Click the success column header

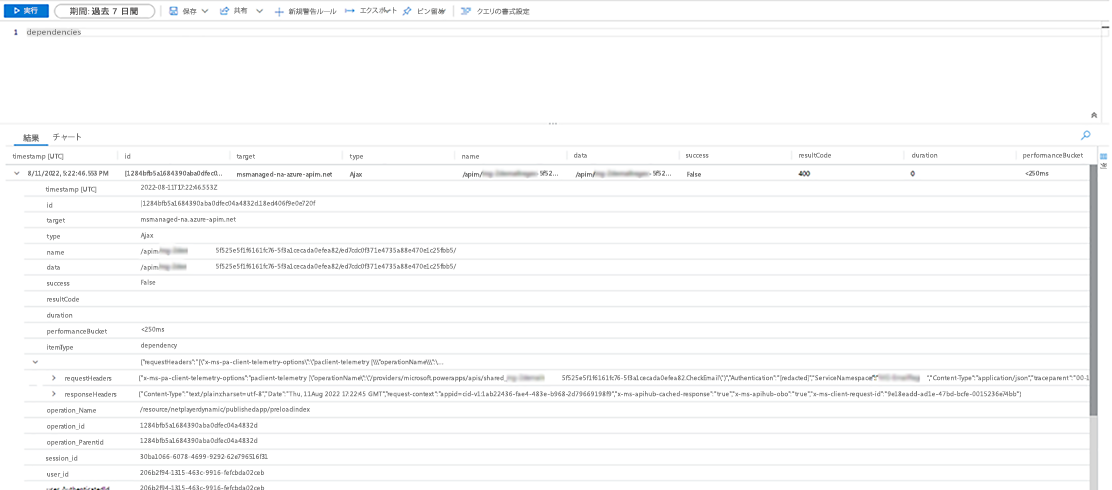pyautogui.click(x=696, y=155)
